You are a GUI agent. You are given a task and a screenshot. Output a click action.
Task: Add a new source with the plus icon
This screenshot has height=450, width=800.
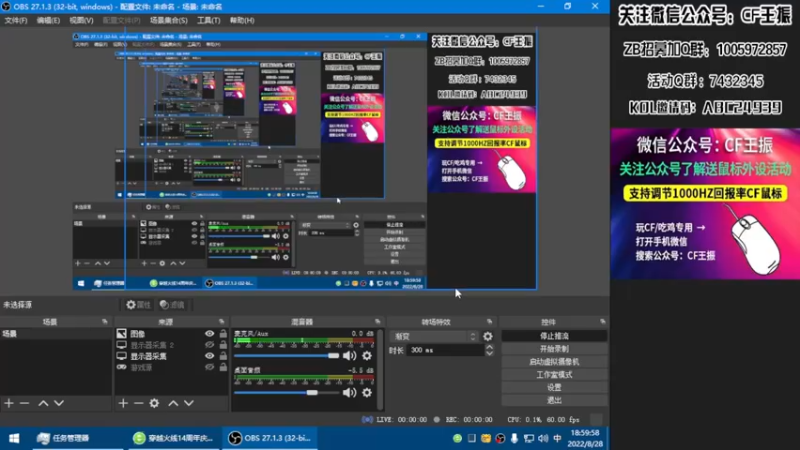pyautogui.click(x=123, y=403)
